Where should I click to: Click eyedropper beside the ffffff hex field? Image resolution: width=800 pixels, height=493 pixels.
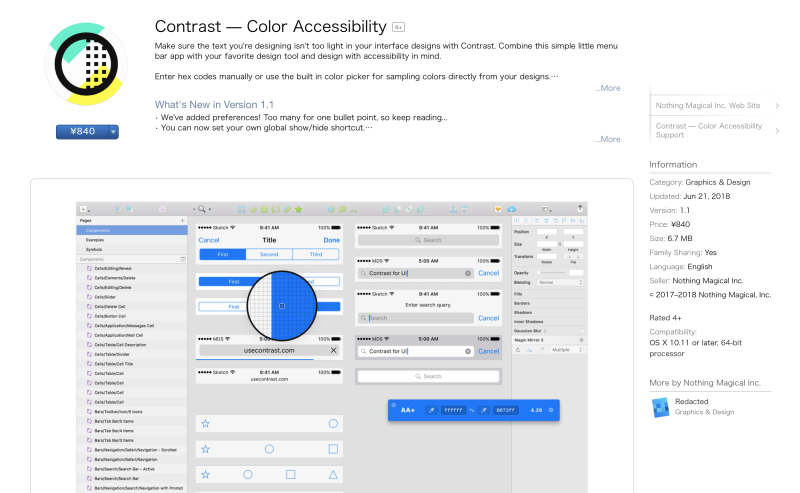pyautogui.click(x=432, y=410)
